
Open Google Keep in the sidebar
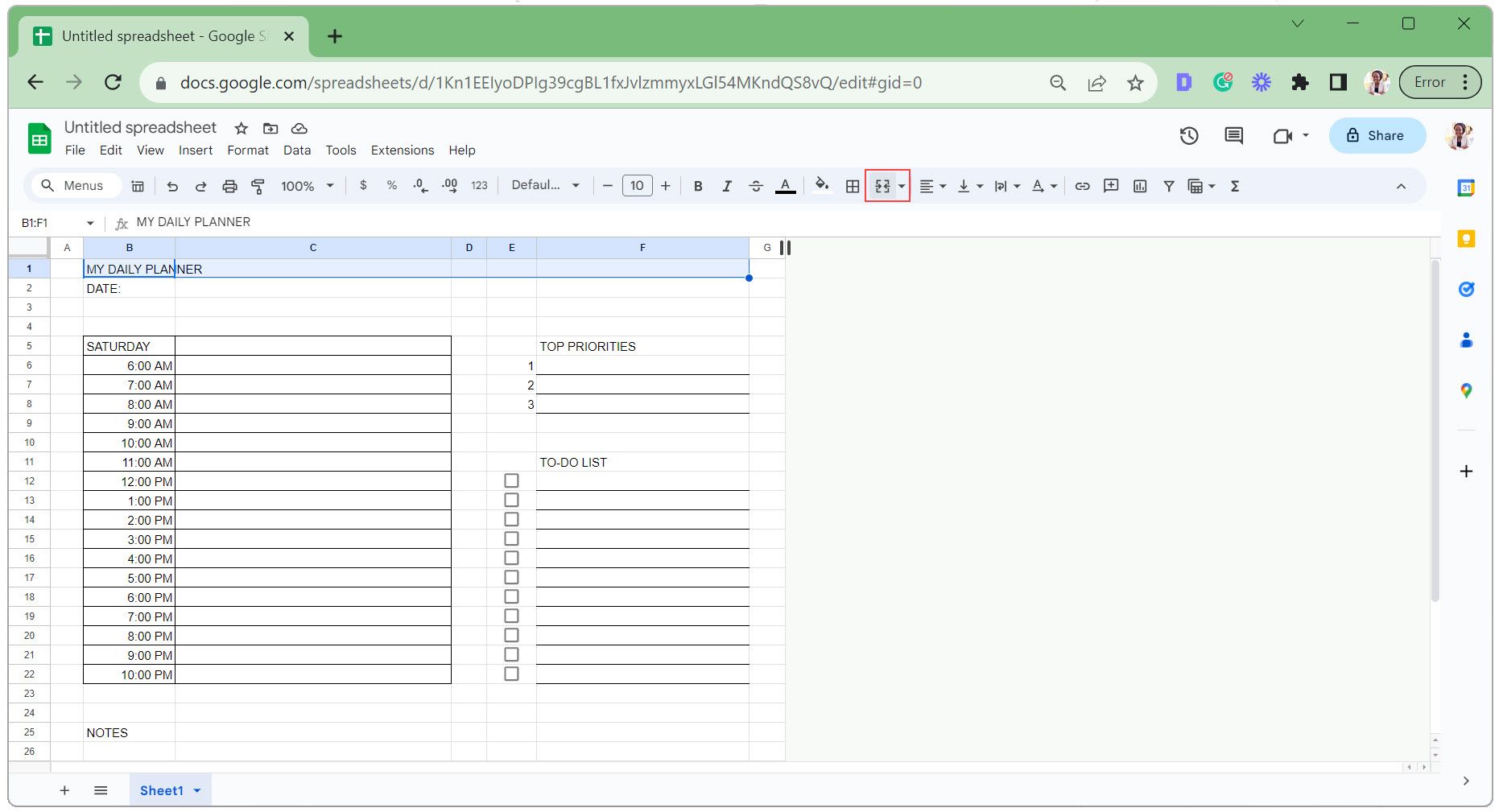point(1467,238)
